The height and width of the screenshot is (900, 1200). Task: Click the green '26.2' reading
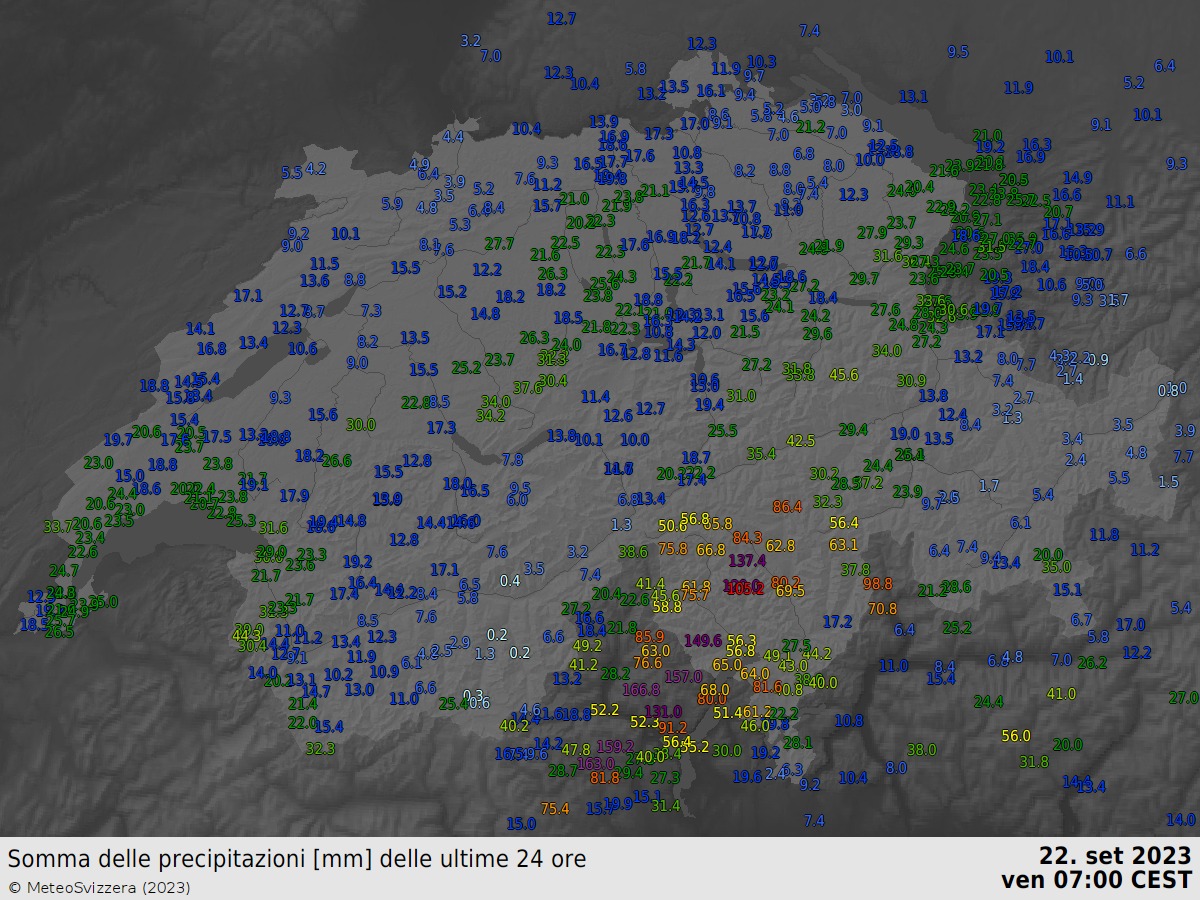pyautogui.click(x=1093, y=662)
